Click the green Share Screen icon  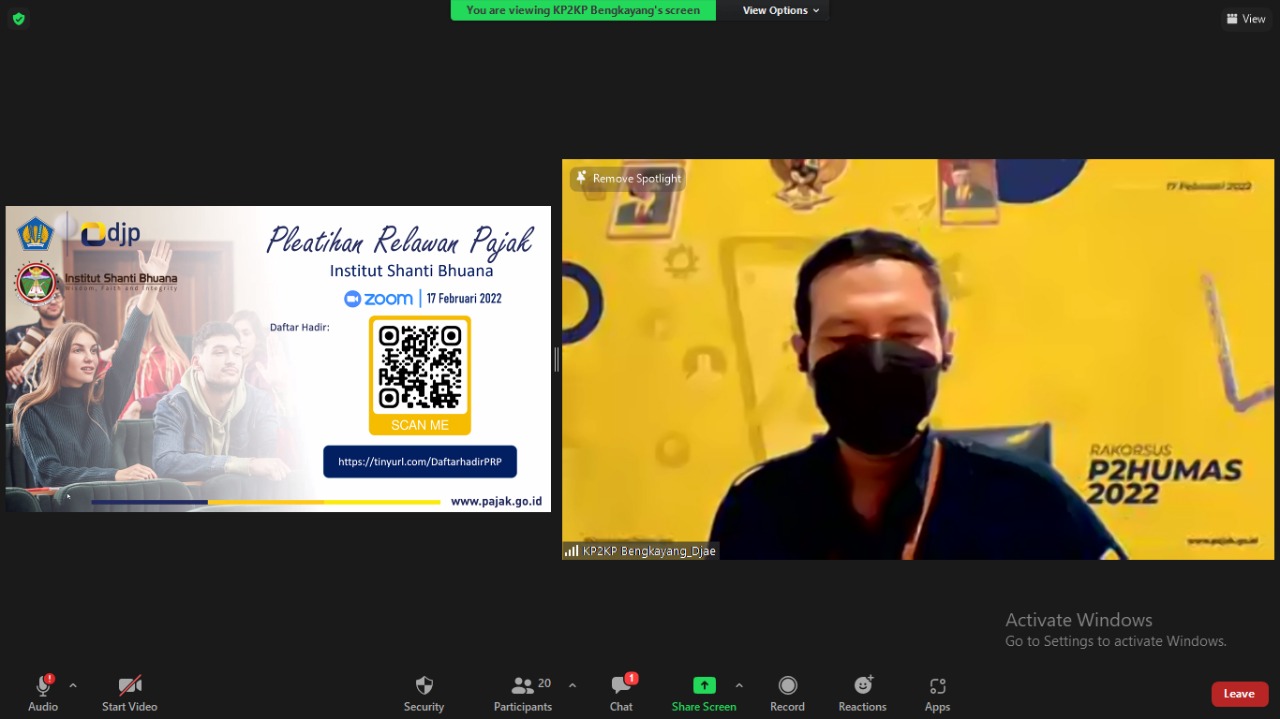(704, 686)
